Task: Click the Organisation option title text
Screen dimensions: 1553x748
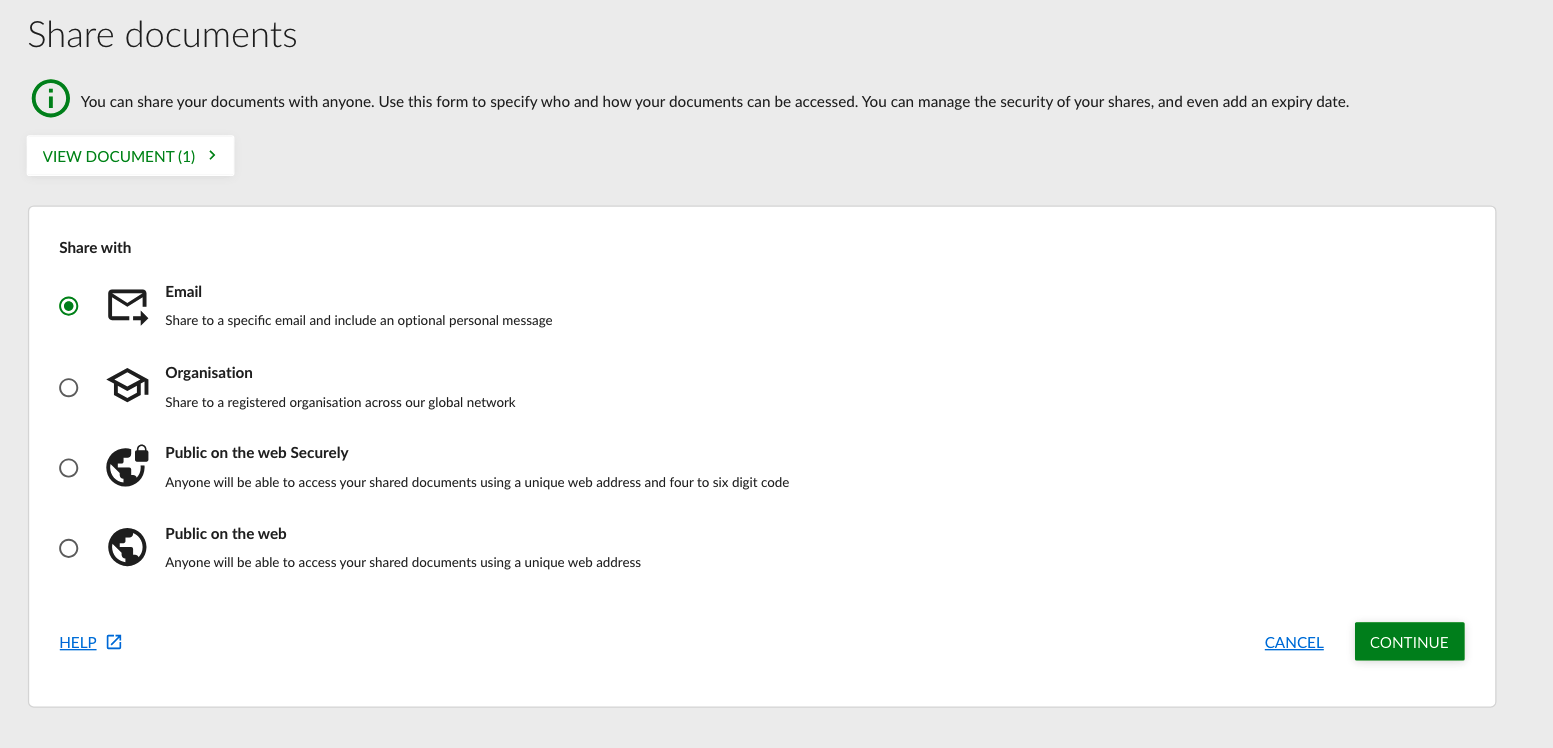Action: tap(209, 373)
